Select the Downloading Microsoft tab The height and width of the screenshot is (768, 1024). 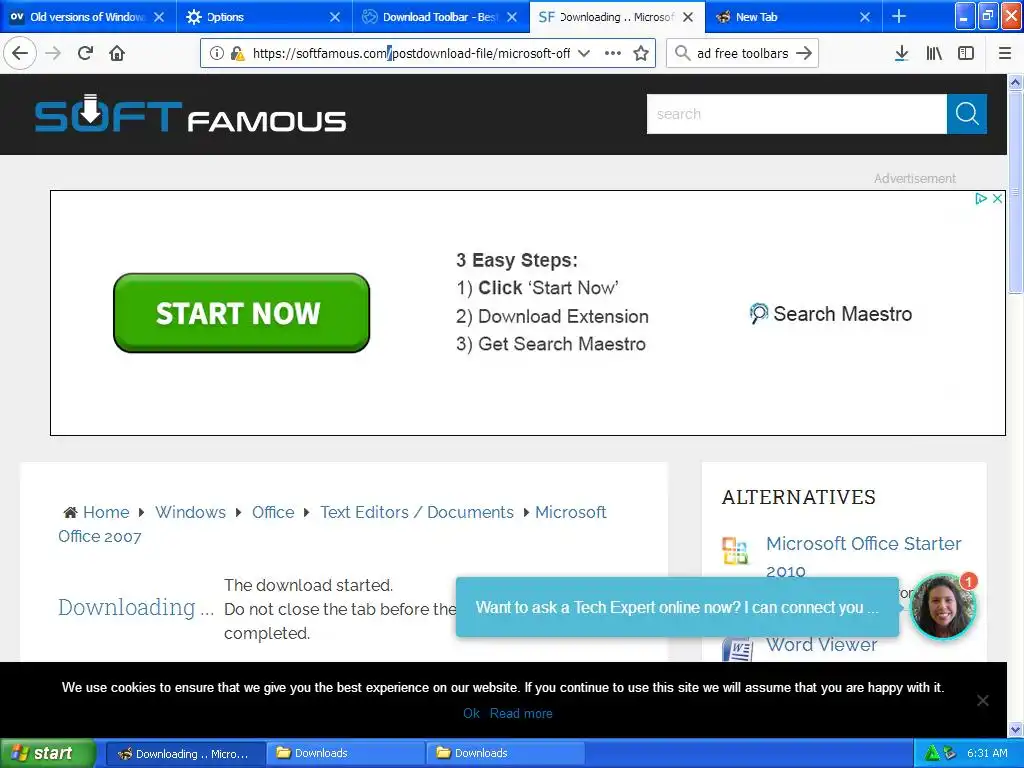point(617,16)
